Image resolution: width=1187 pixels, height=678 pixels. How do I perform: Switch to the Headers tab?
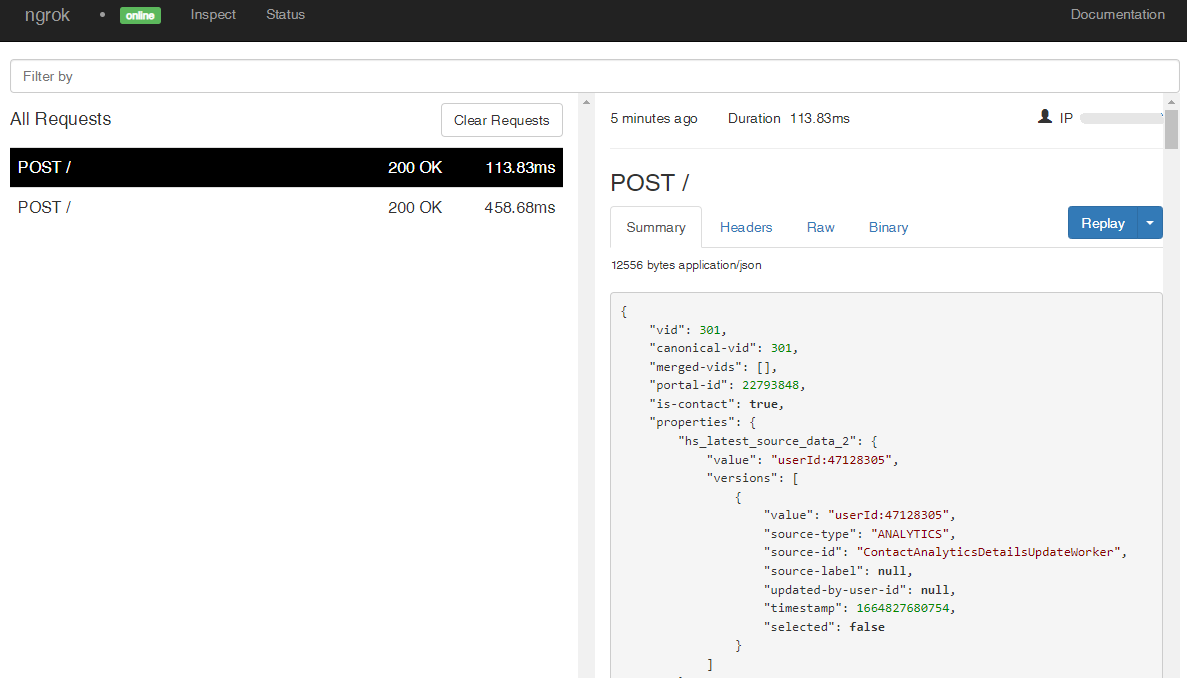(x=746, y=227)
